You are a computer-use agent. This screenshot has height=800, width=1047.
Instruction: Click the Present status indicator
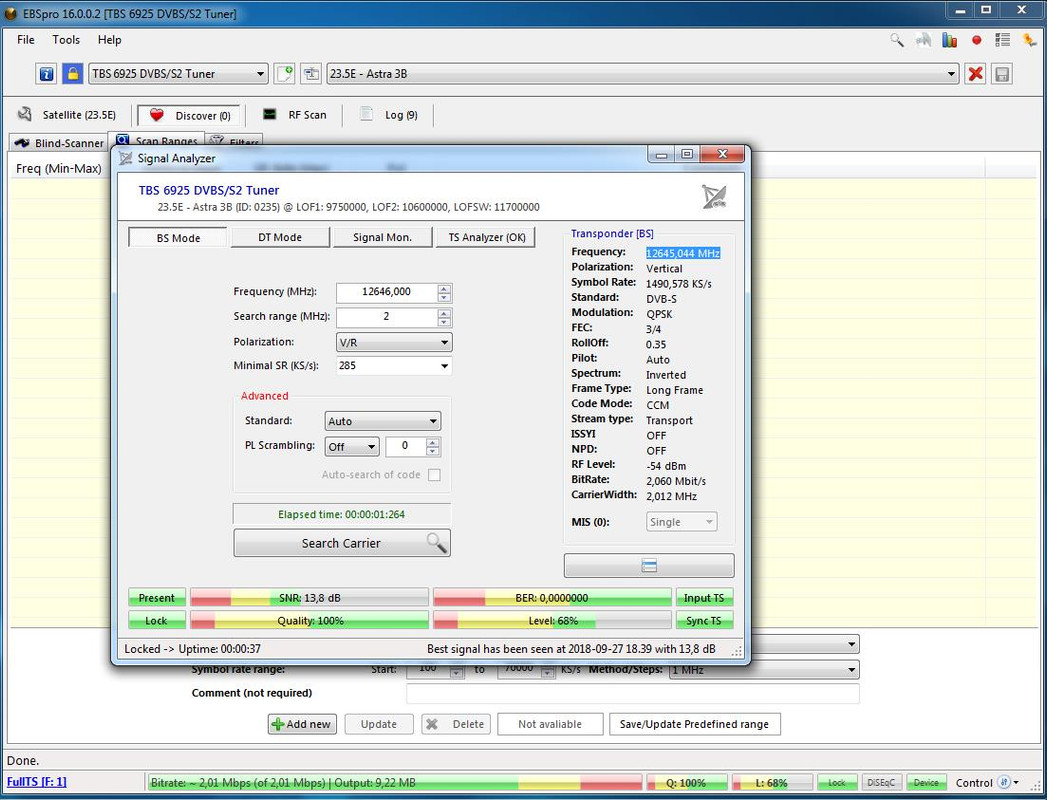tap(156, 598)
